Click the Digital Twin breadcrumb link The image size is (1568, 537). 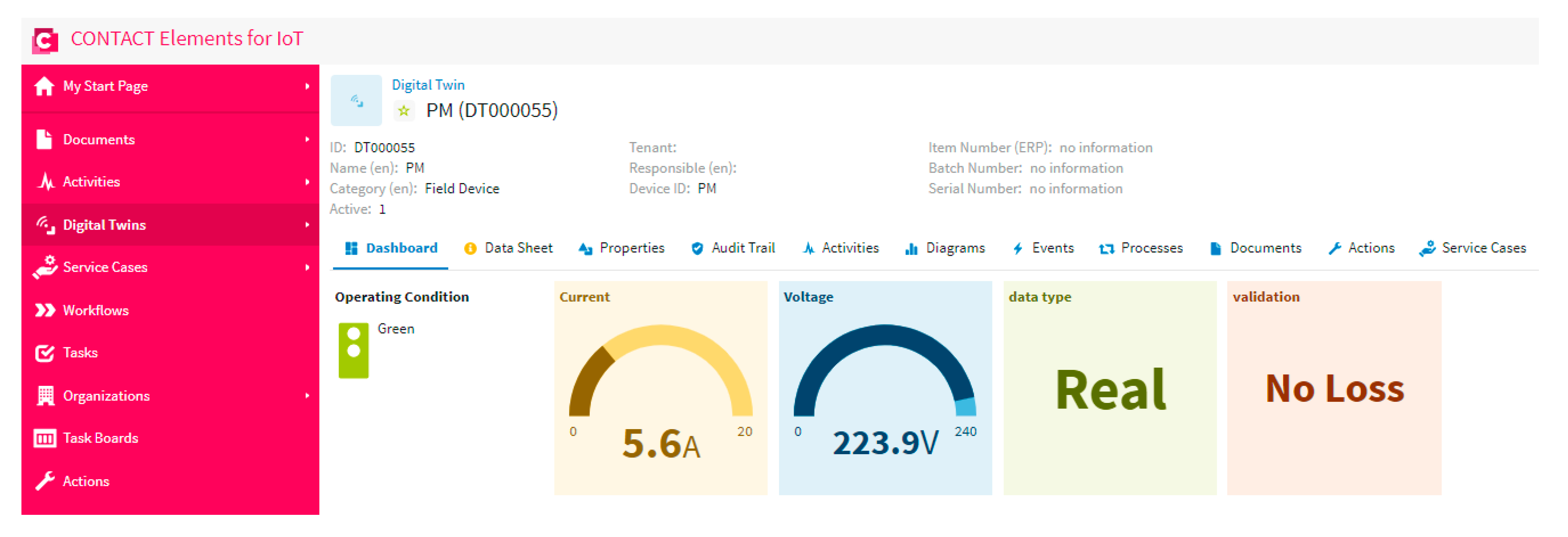(428, 85)
